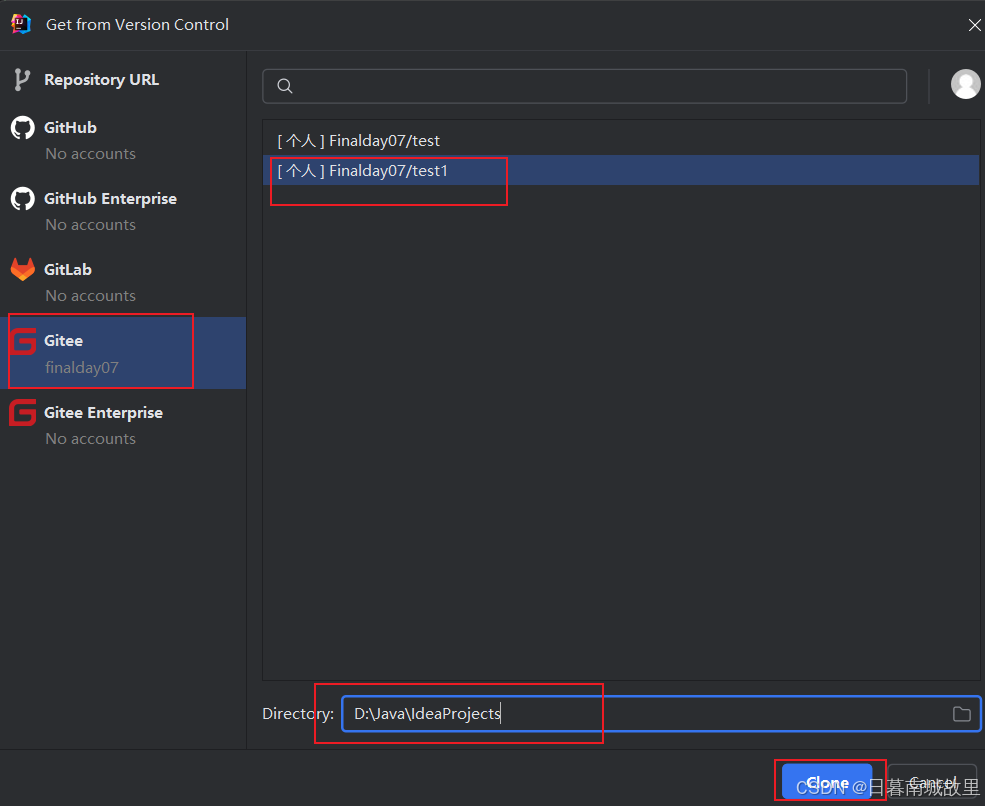
Task: Select the Gitee finalday07 account entry
Action: tap(123, 352)
